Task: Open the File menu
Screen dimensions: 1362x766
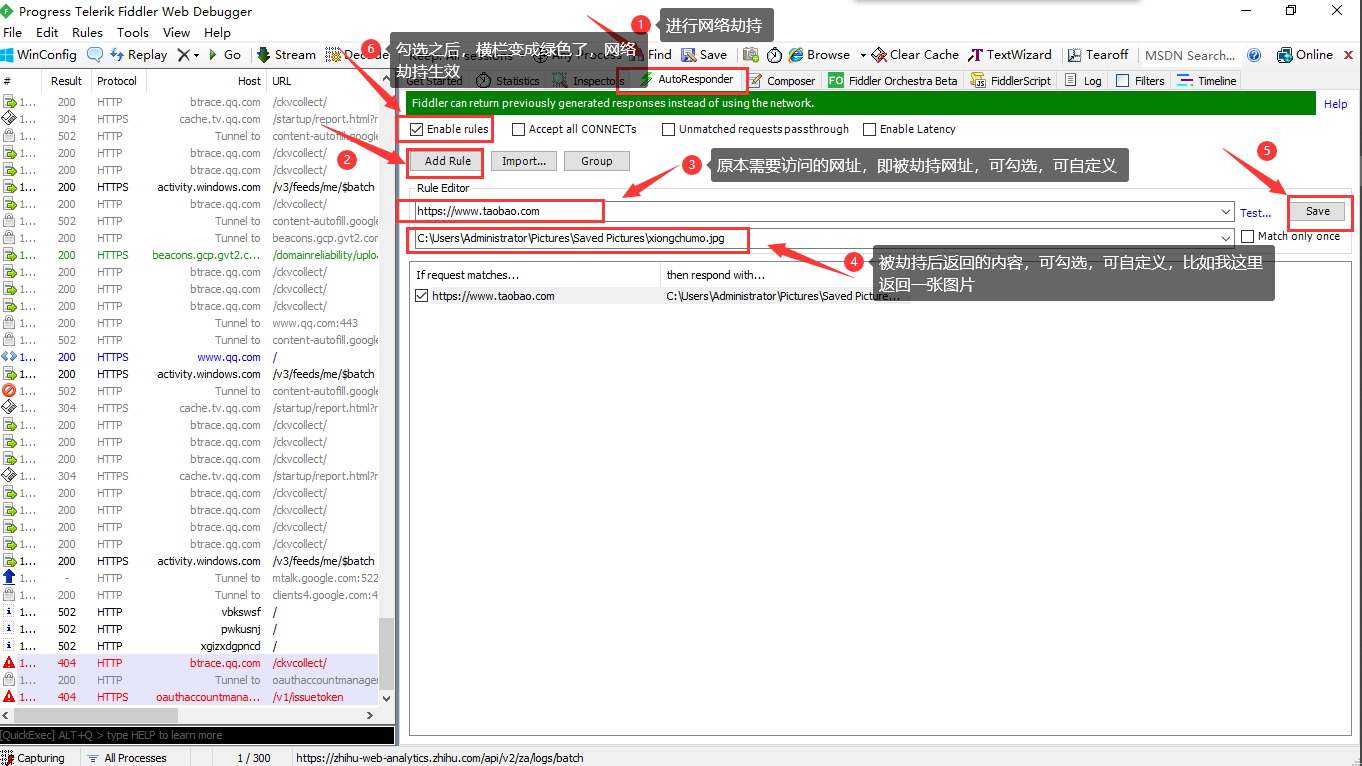Action: coord(13,32)
